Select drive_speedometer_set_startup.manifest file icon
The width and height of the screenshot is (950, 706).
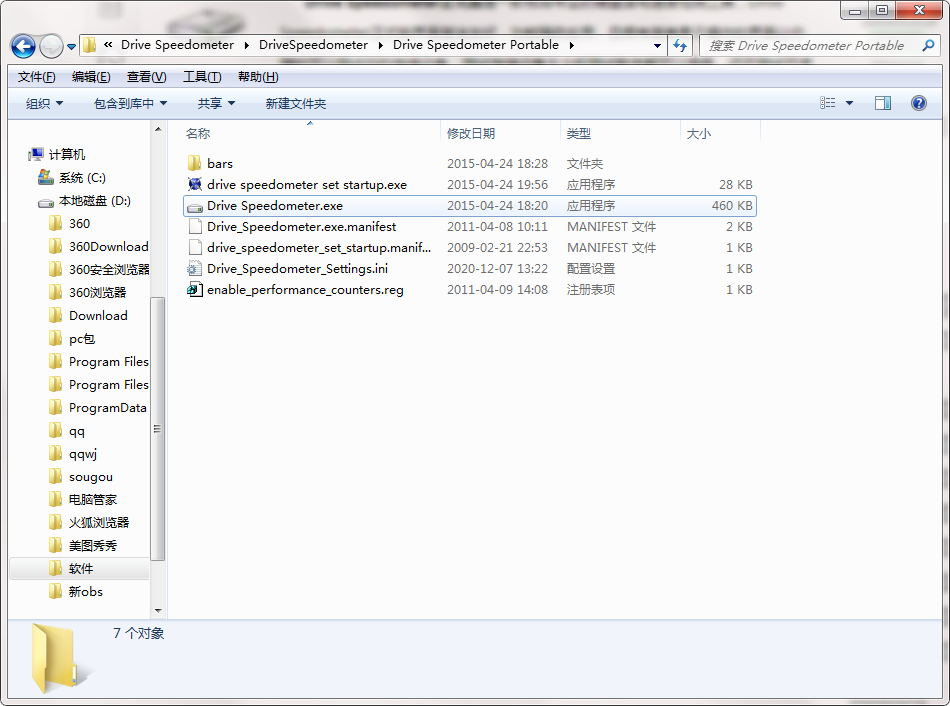[x=194, y=247]
